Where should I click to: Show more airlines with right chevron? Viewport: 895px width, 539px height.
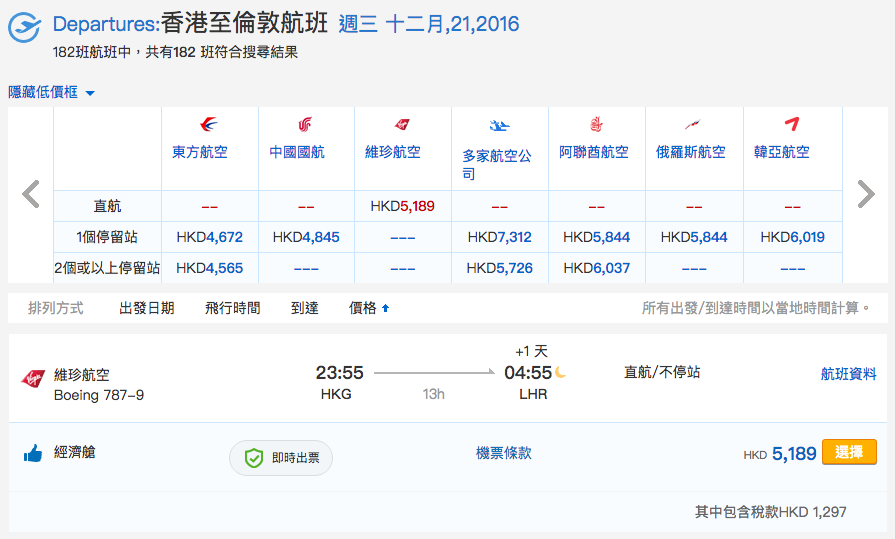(x=866, y=194)
